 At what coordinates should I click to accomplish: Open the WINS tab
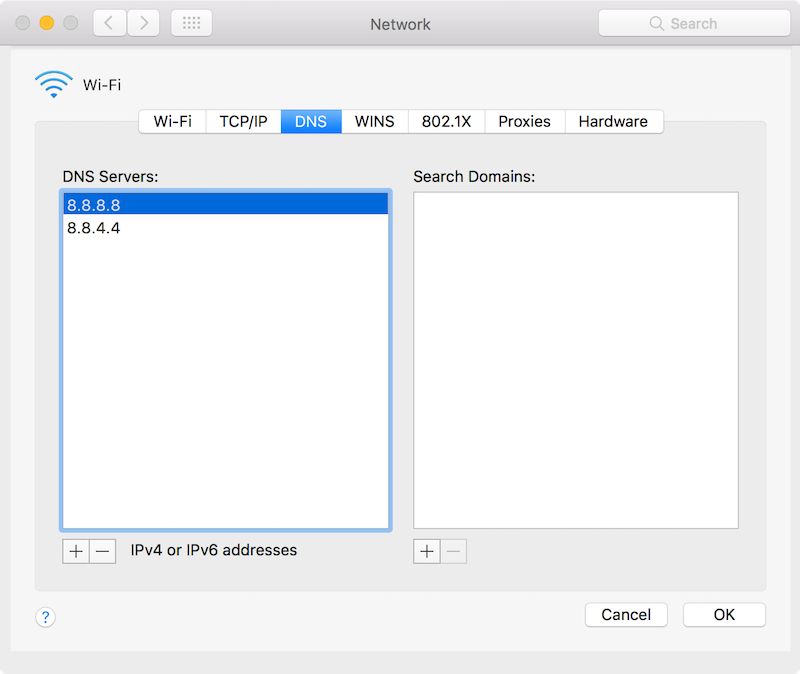click(x=374, y=121)
